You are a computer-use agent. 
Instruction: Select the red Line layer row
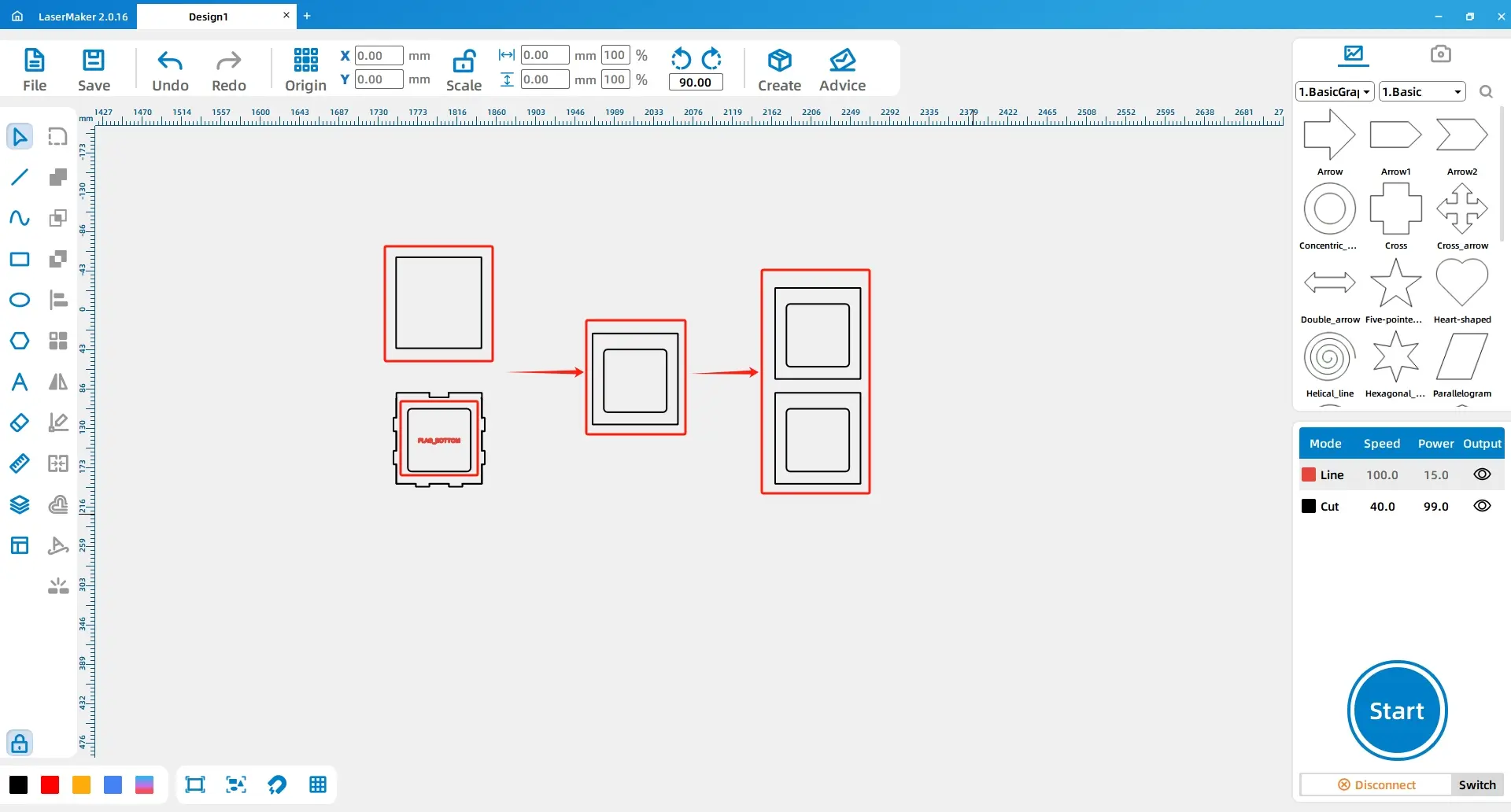pyautogui.click(x=1401, y=474)
